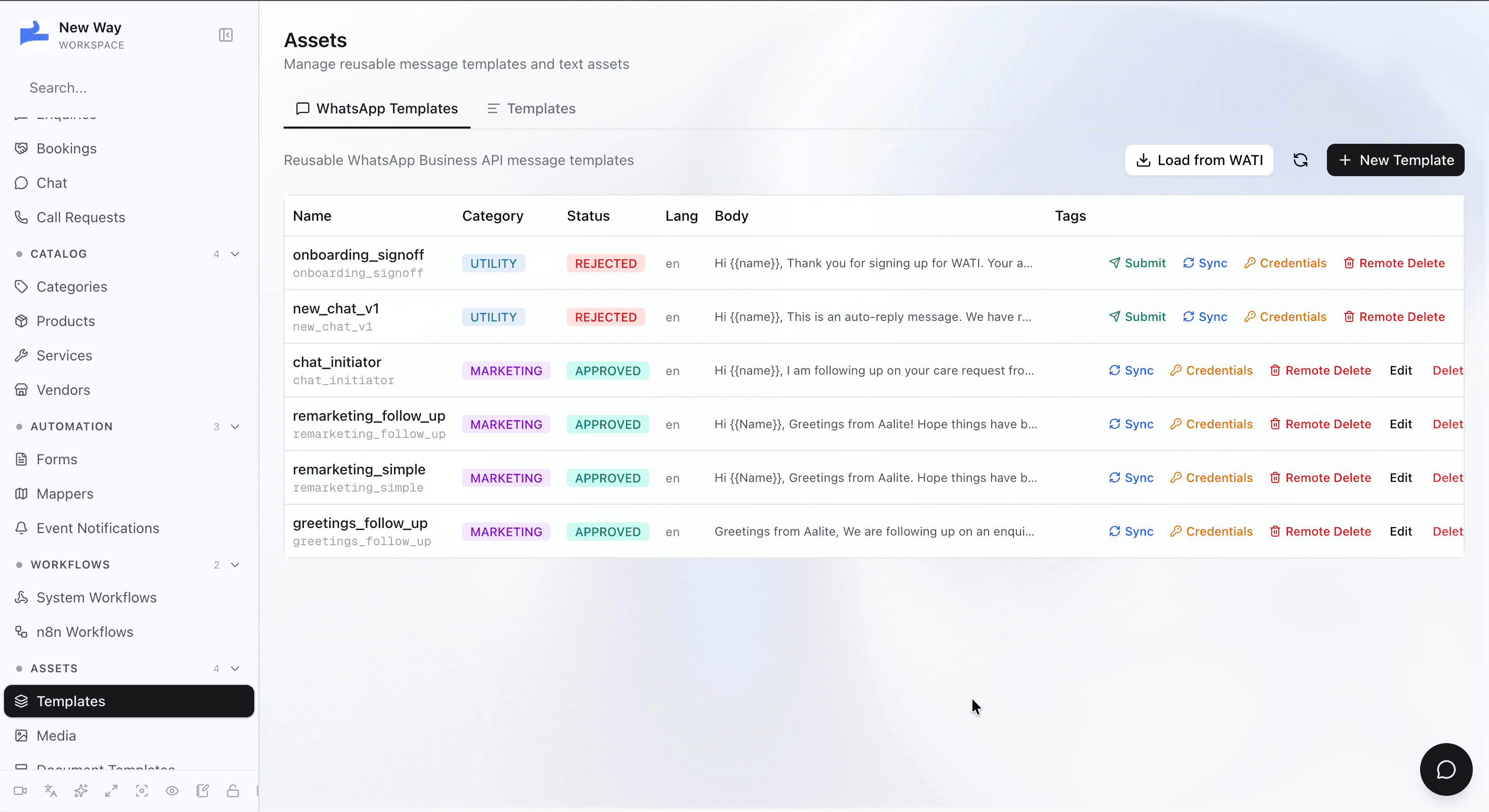Sync the new_chat_v1 template
Viewport: 1489px width, 812px height.
click(x=1204, y=317)
